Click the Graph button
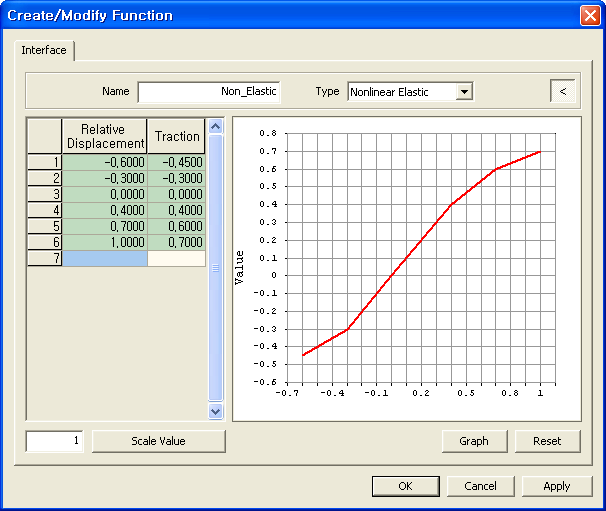The height and width of the screenshot is (511, 606). click(x=474, y=441)
